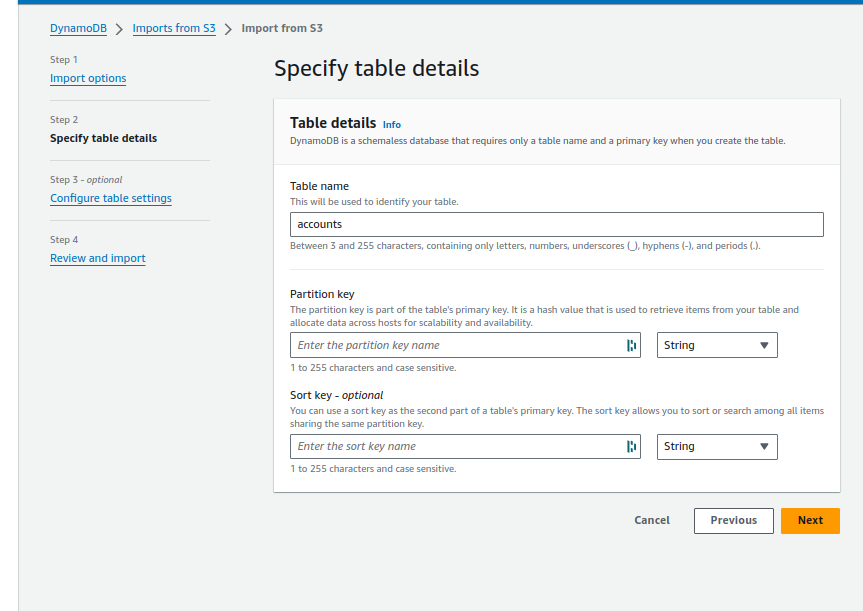
Task: Jump to Configure table settings step
Action: [111, 198]
